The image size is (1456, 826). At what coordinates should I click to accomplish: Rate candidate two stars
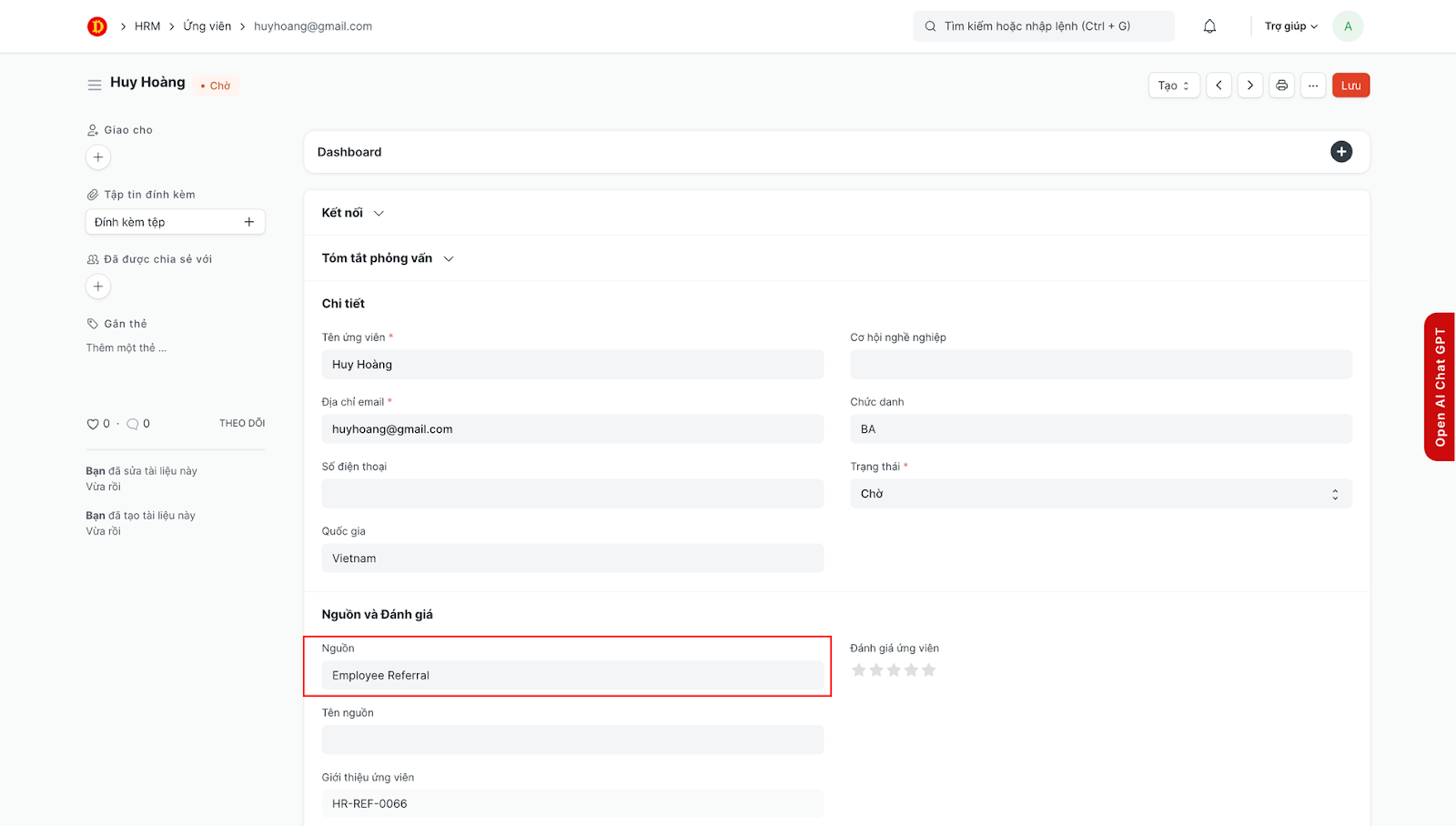876,670
